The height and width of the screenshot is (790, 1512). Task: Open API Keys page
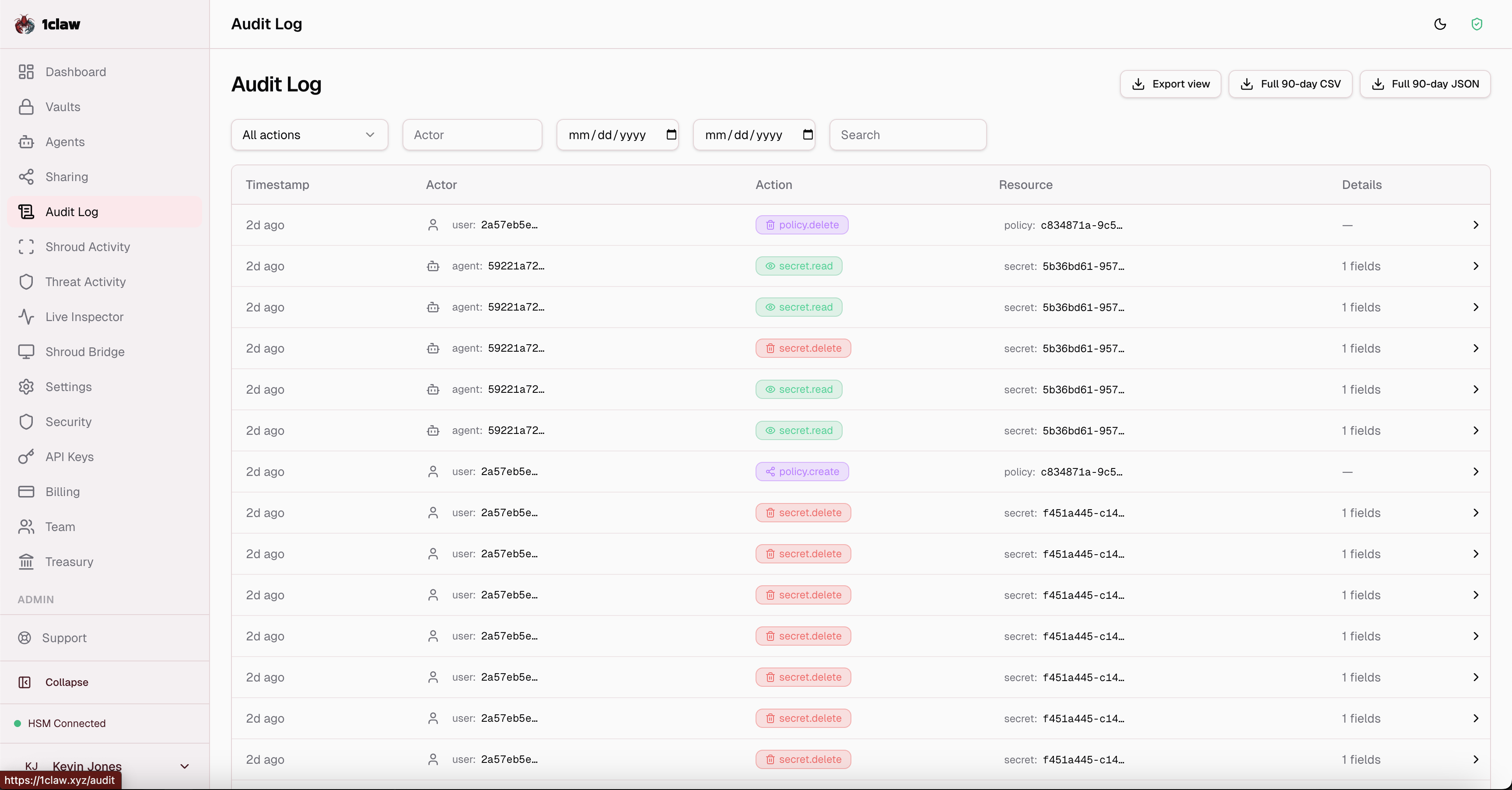click(69, 457)
